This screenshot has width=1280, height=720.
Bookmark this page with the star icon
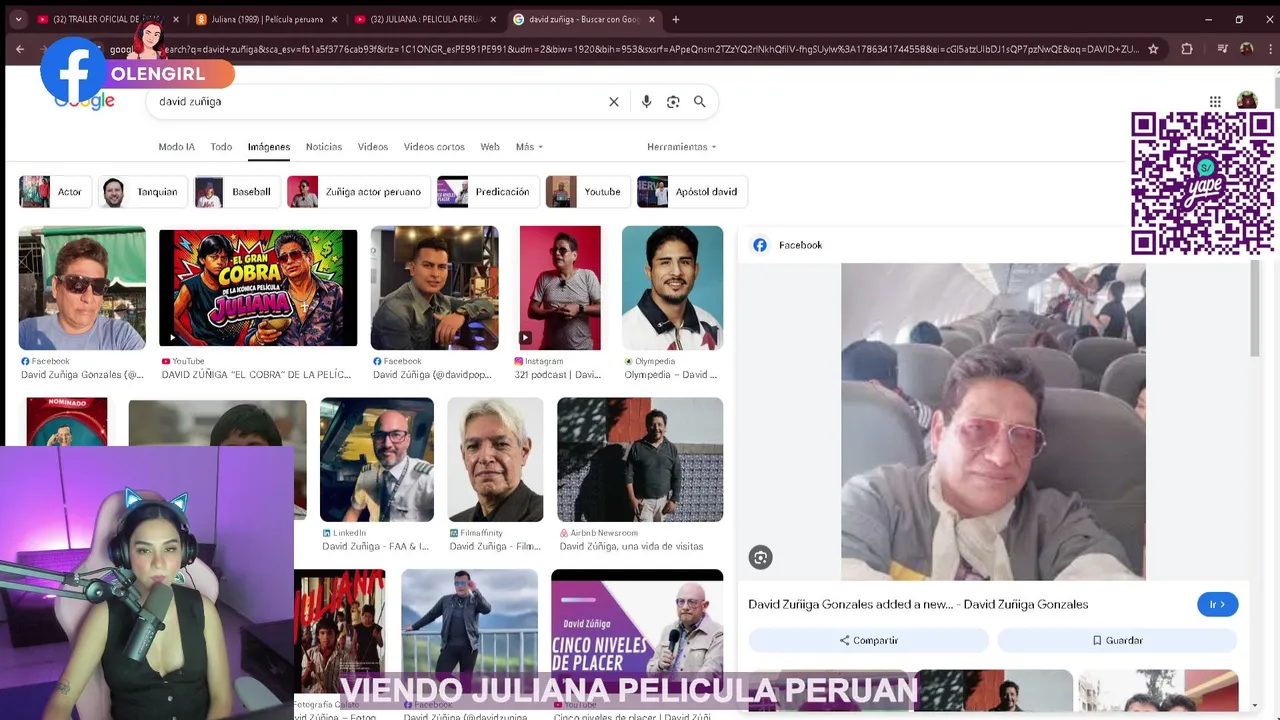pyautogui.click(x=1153, y=49)
